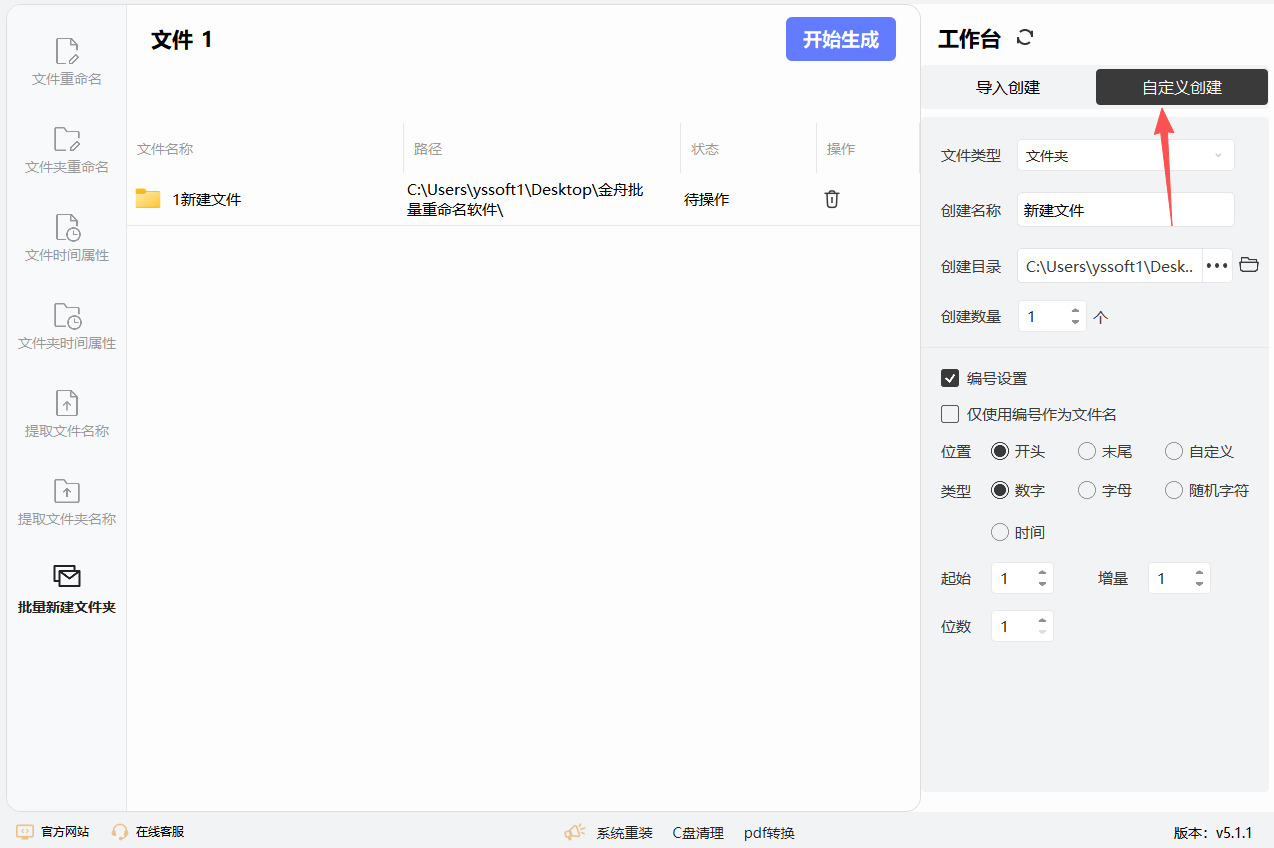Increase the 增量 value with up arrow
Screen dimensions: 1274x848
point(1199,573)
